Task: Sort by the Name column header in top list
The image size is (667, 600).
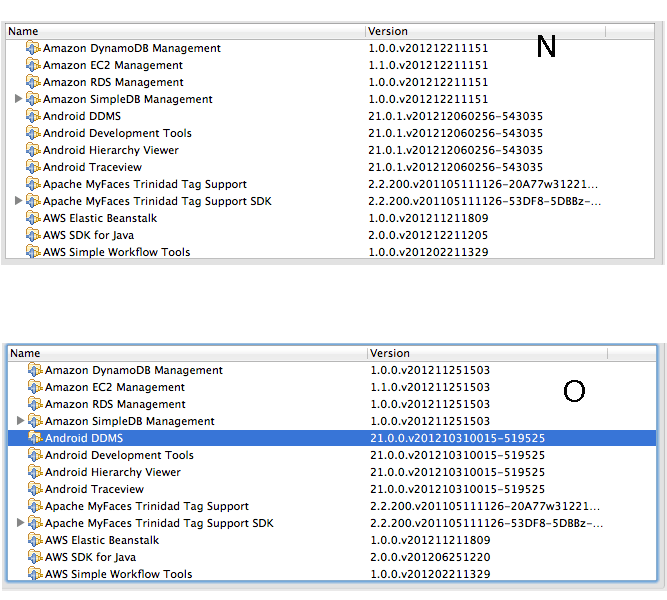Action: click(x=185, y=31)
